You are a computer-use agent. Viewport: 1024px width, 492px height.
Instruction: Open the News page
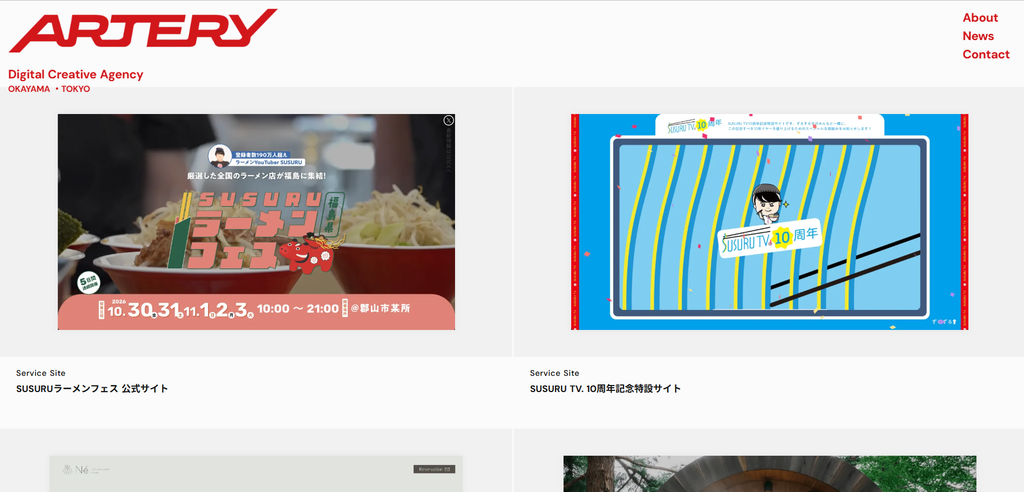(x=978, y=36)
